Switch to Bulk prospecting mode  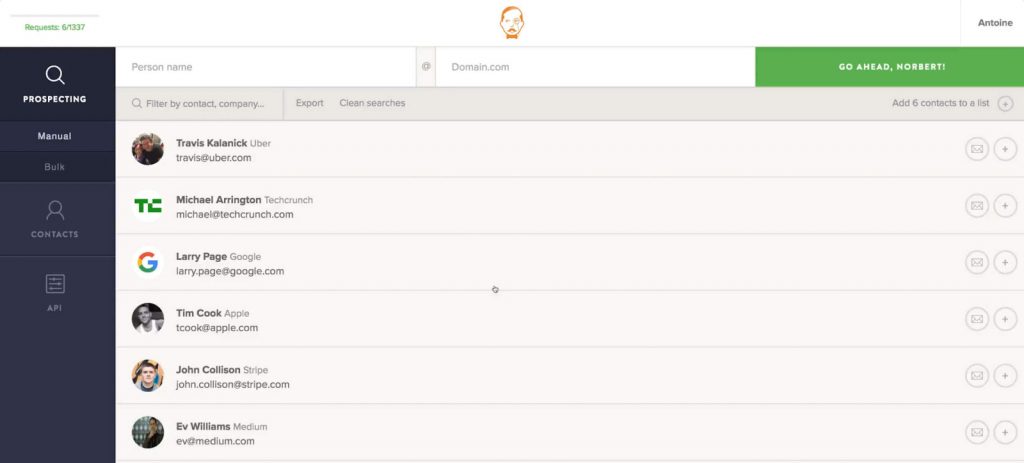click(x=55, y=167)
